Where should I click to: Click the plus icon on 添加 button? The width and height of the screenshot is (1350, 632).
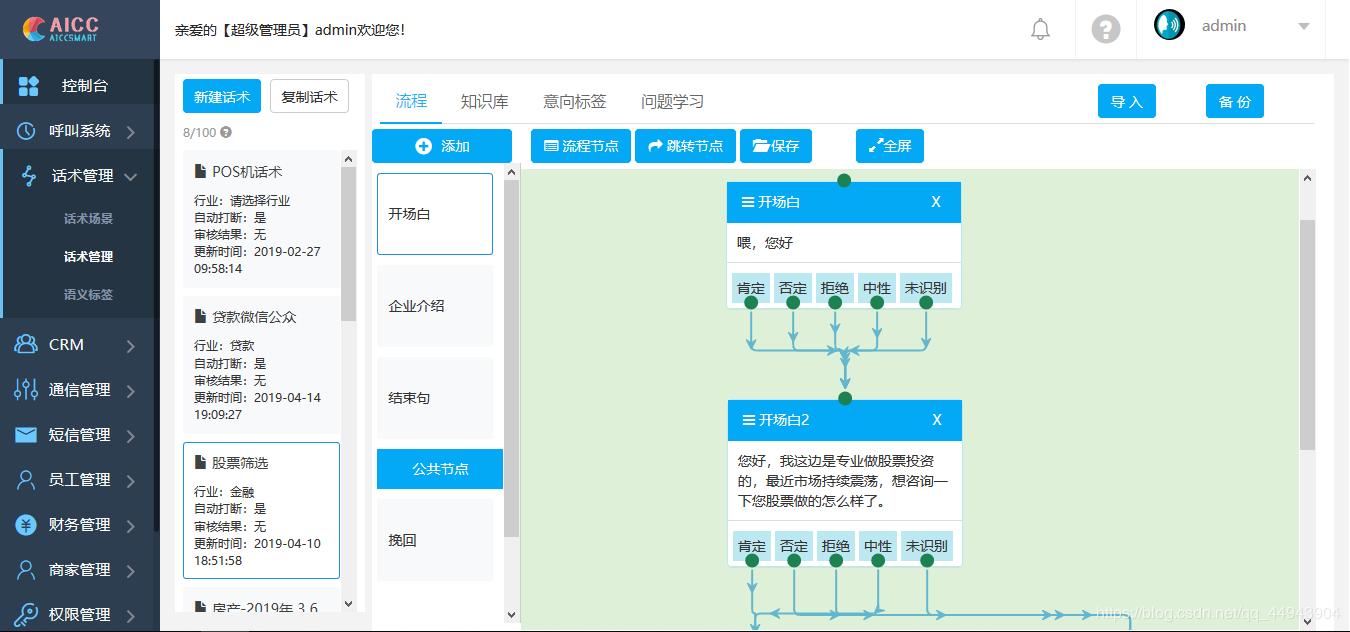coord(422,146)
